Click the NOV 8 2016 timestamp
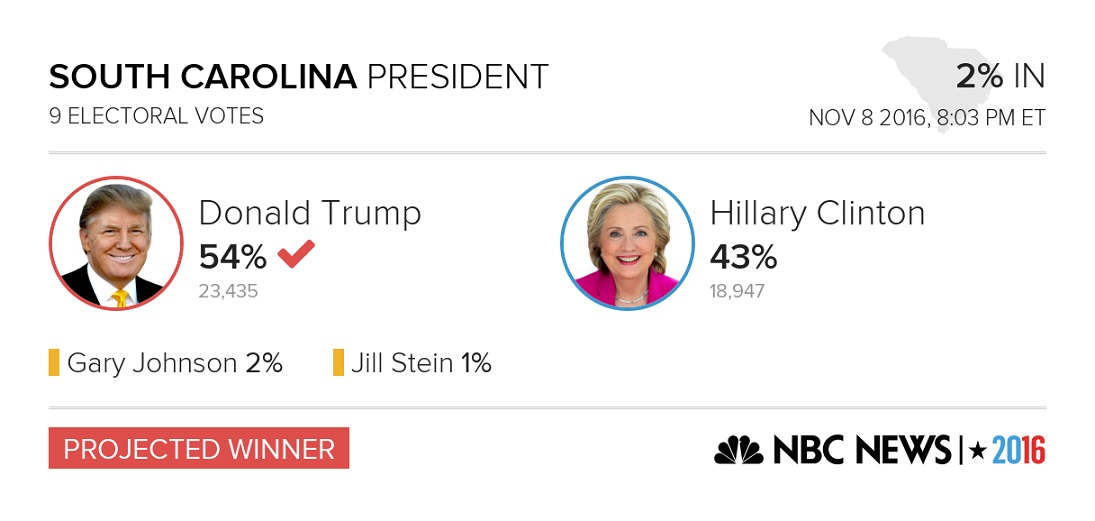The width and height of the screenshot is (1095, 521). (927, 117)
